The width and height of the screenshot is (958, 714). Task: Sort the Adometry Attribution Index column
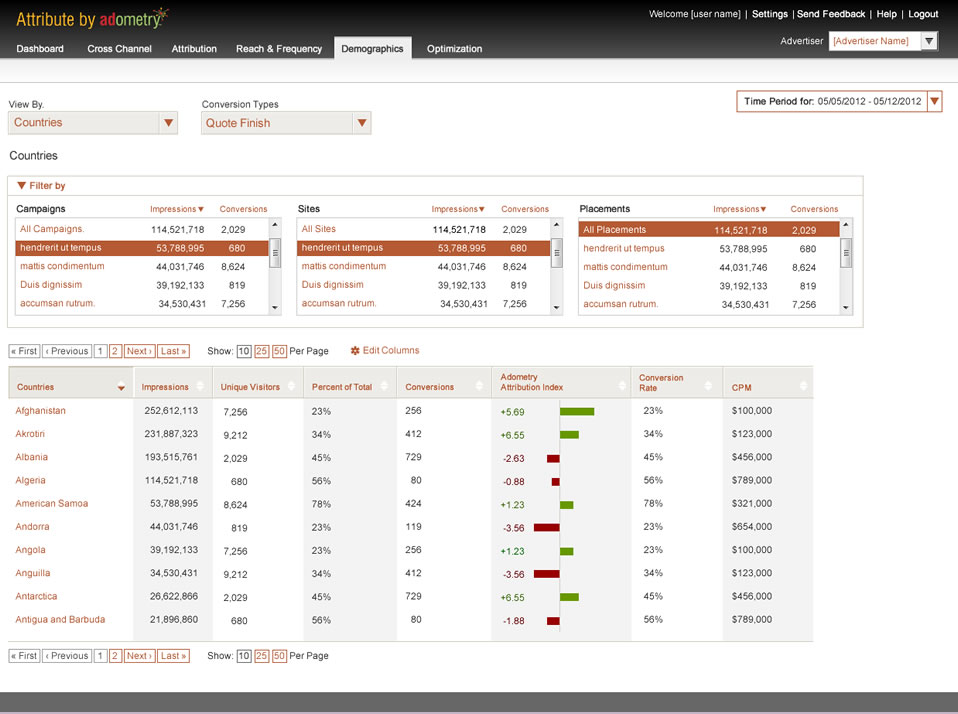[x=622, y=386]
